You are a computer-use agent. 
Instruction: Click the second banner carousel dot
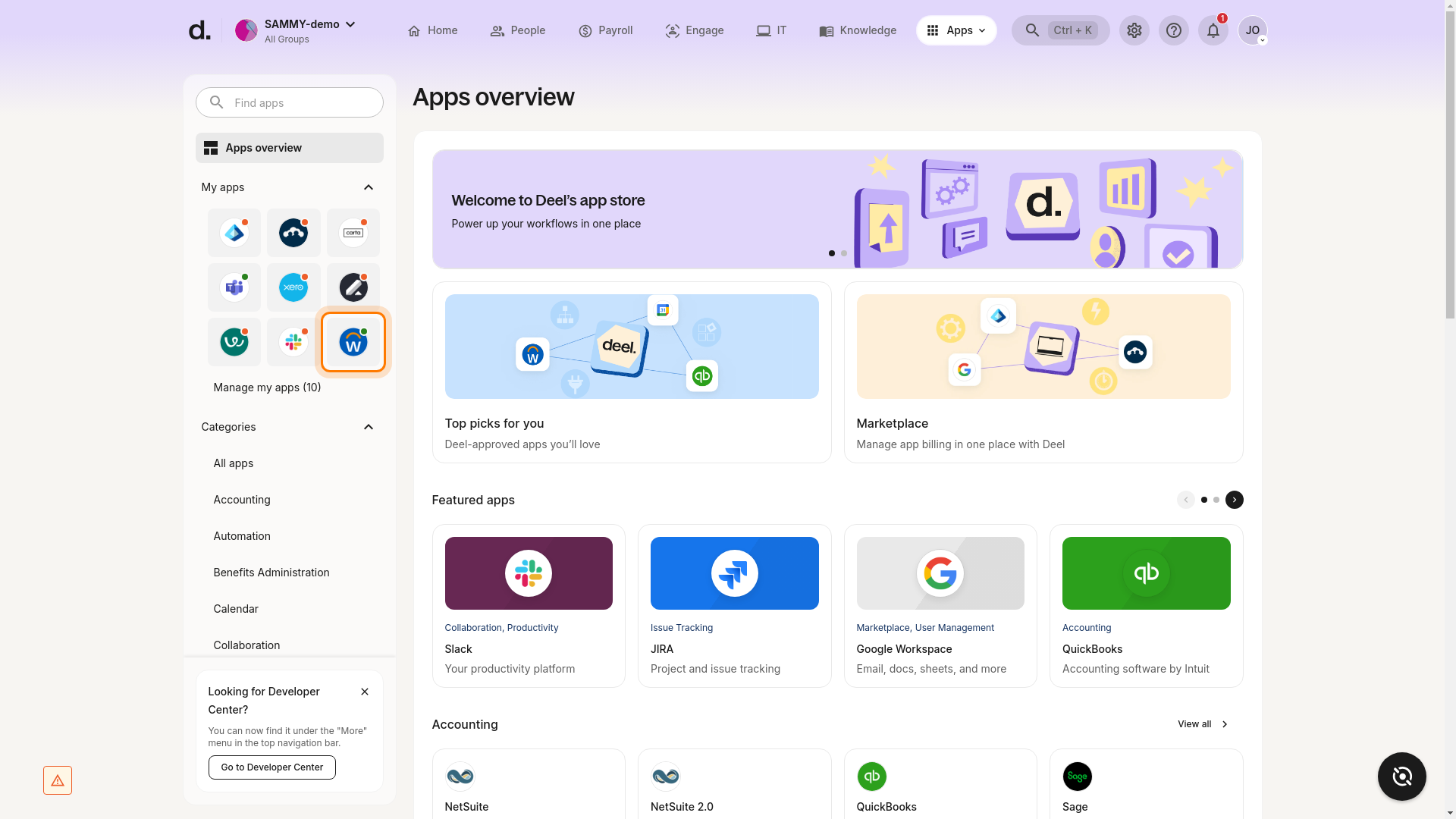click(x=844, y=253)
